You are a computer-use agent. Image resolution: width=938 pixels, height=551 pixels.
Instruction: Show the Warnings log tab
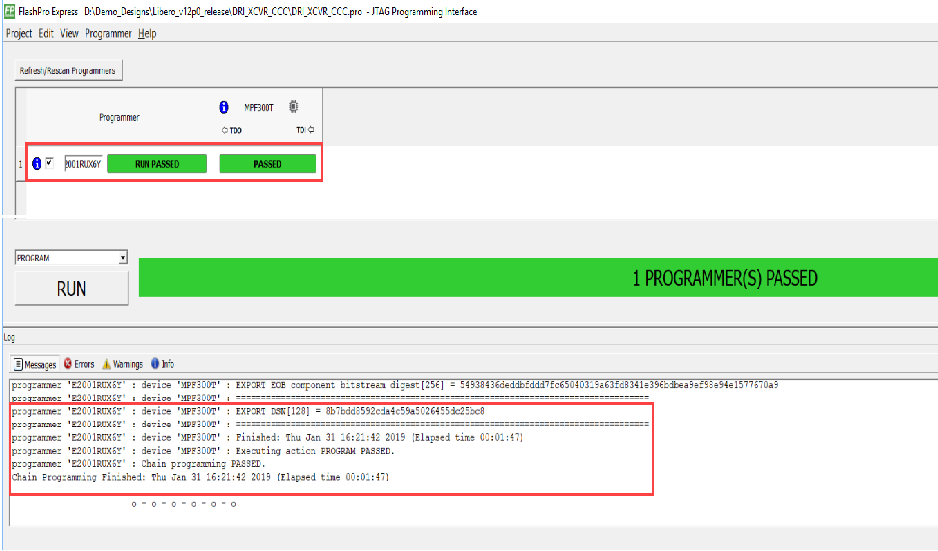click(x=122, y=364)
